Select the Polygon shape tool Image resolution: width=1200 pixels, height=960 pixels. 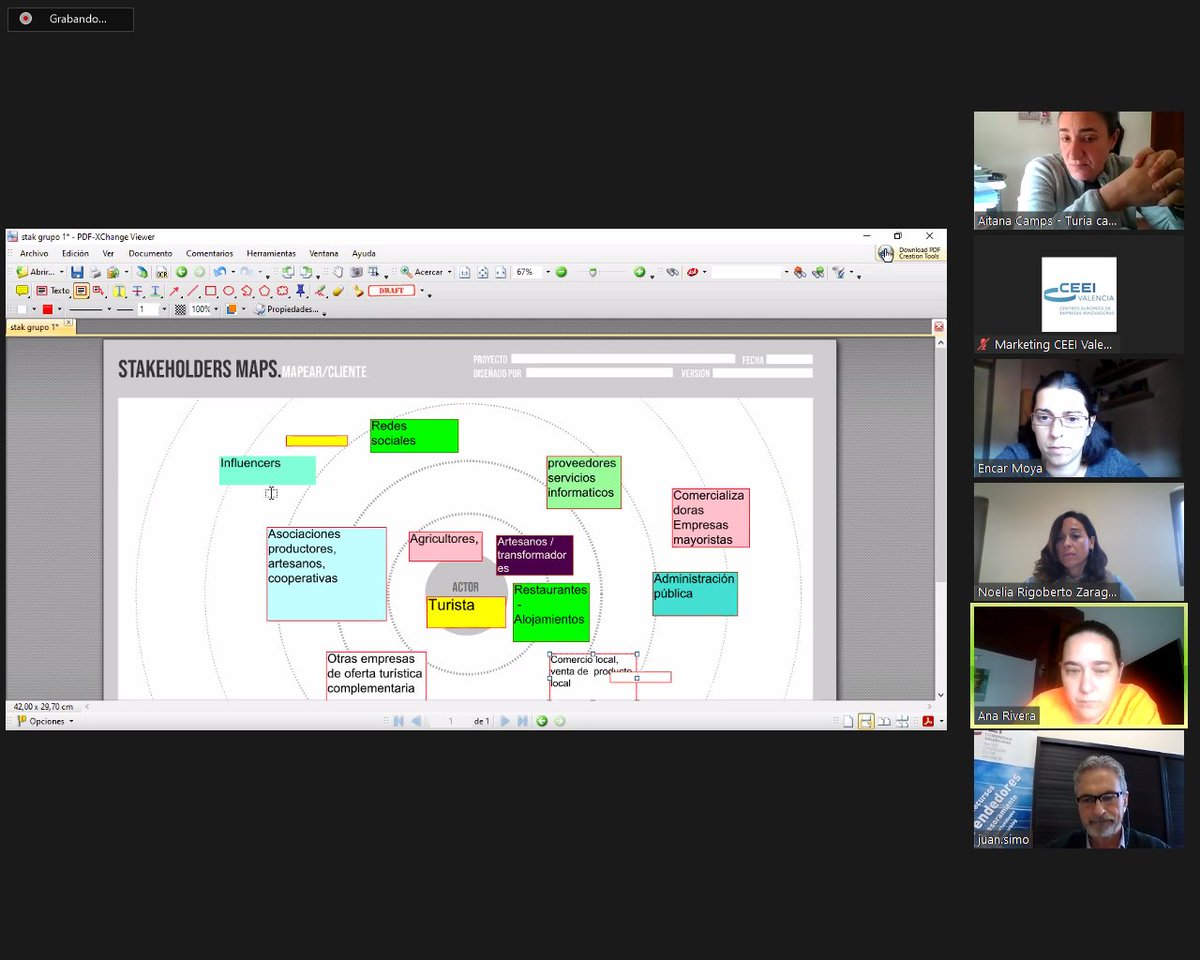click(264, 291)
